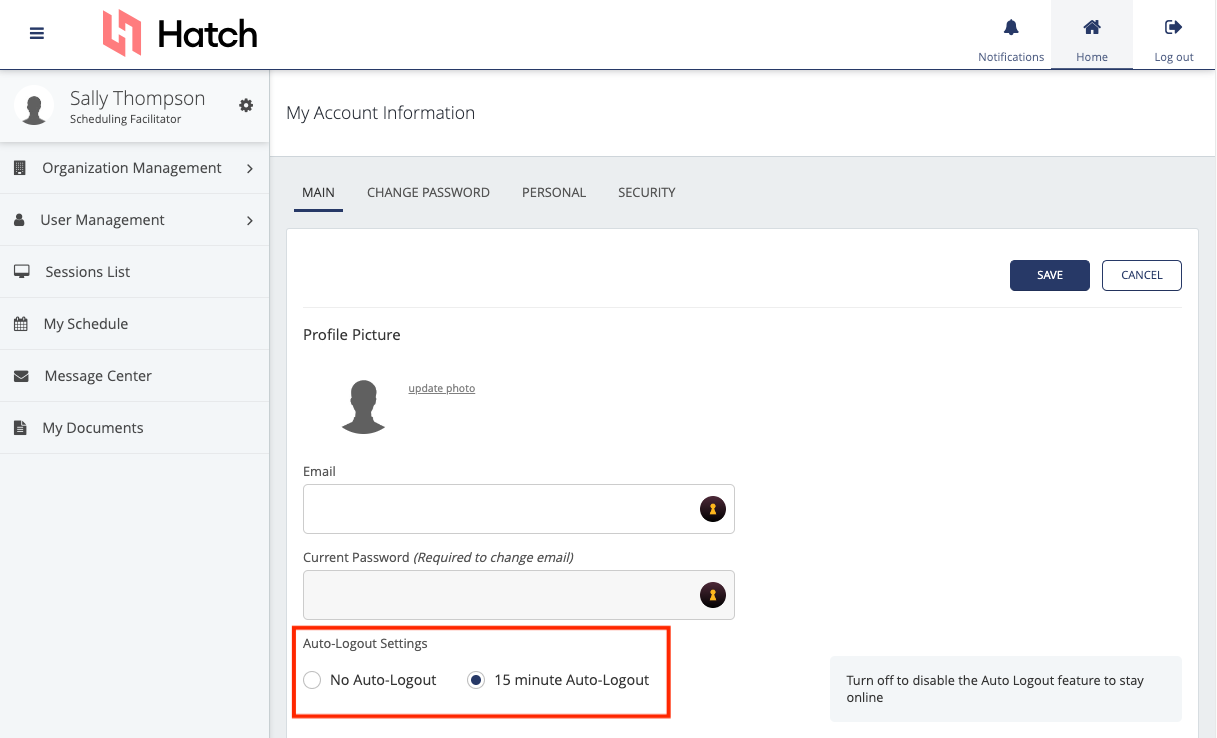Click the Auto-Logout Settings label

tap(365, 643)
